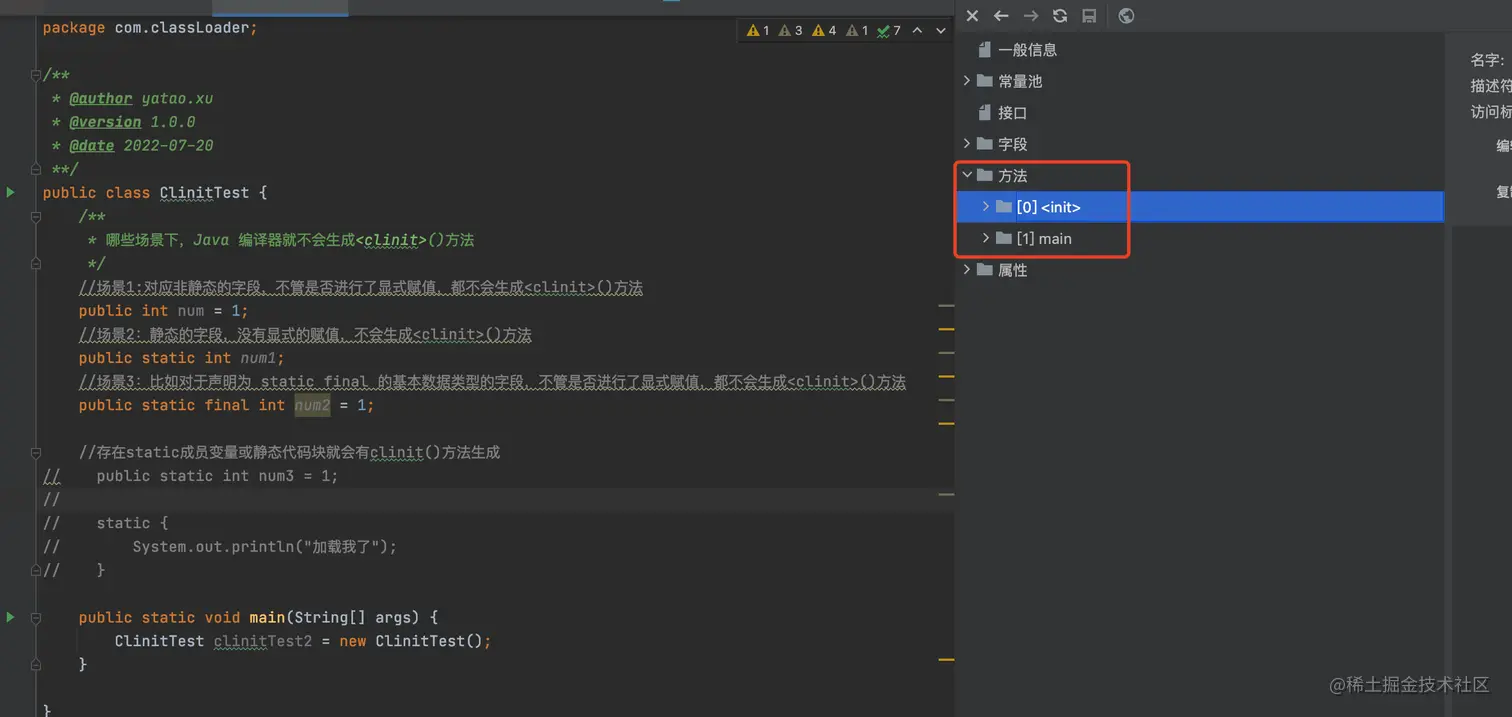The width and height of the screenshot is (1512, 717).
Task: Expand the 字段 node
Action: pyautogui.click(x=966, y=144)
